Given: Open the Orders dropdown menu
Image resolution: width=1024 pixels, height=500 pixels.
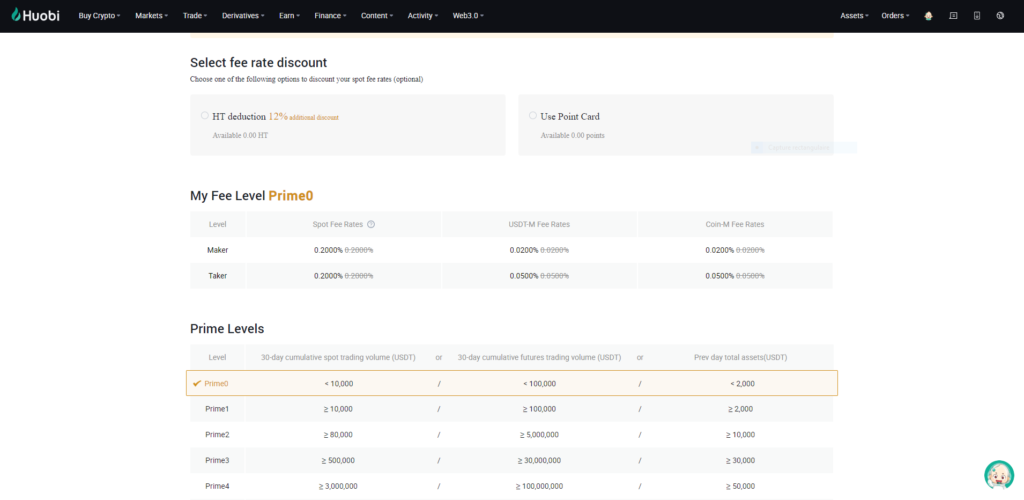Looking at the screenshot, I should click(x=895, y=16).
